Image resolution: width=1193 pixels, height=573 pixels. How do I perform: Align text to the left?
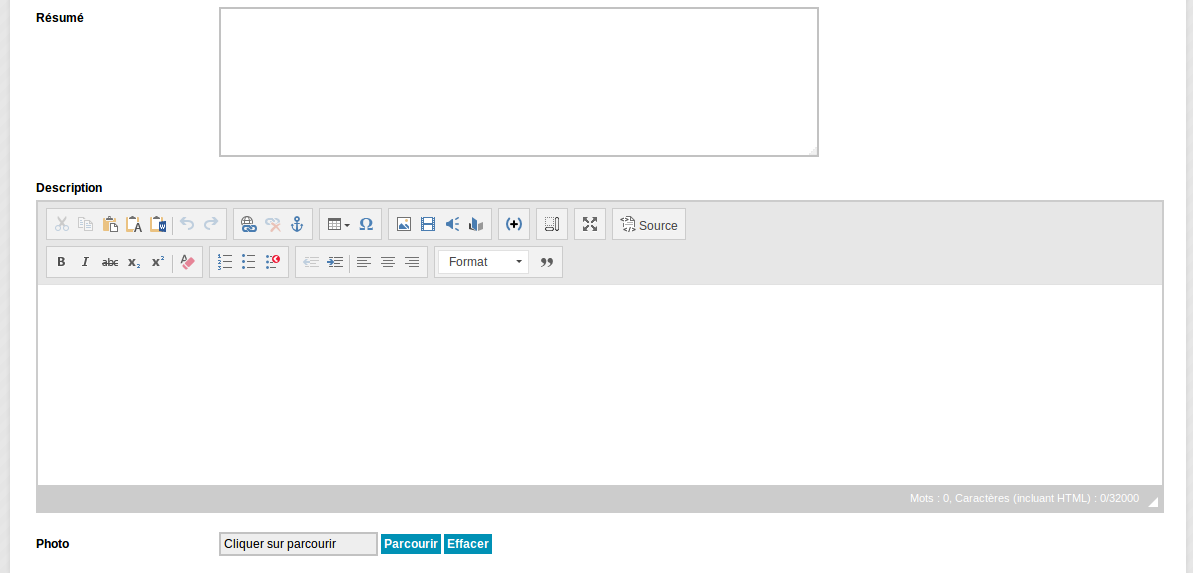pos(364,262)
